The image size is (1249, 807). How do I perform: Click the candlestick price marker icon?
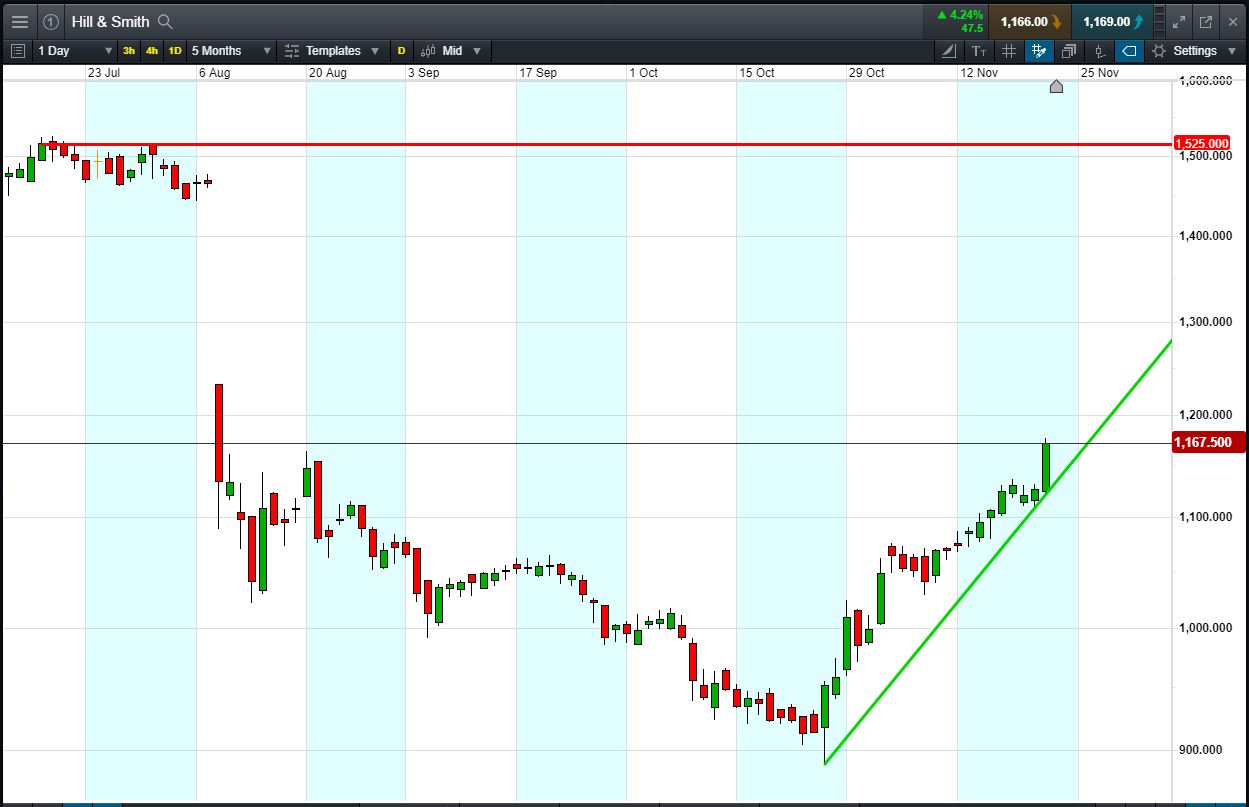(1099, 50)
